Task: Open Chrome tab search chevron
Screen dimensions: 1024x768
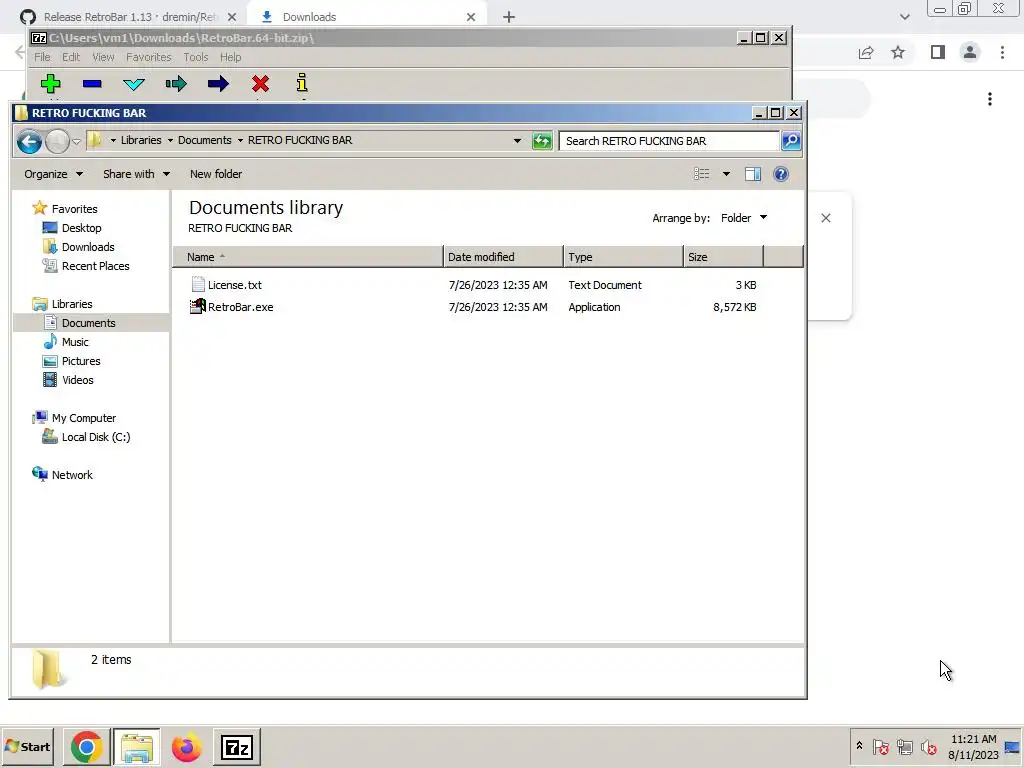Action: pyautogui.click(x=904, y=17)
